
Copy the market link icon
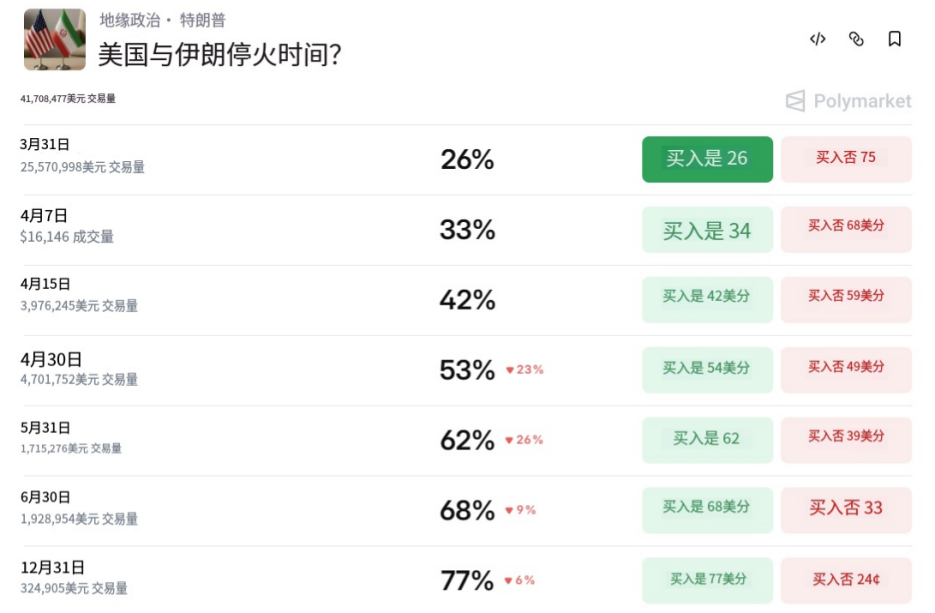coord(856,39)
